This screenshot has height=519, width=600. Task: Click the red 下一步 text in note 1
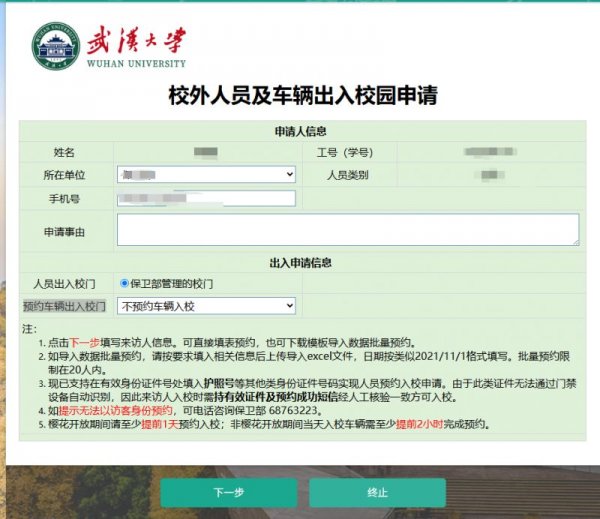pyautogui.click(x=85, y=342)
